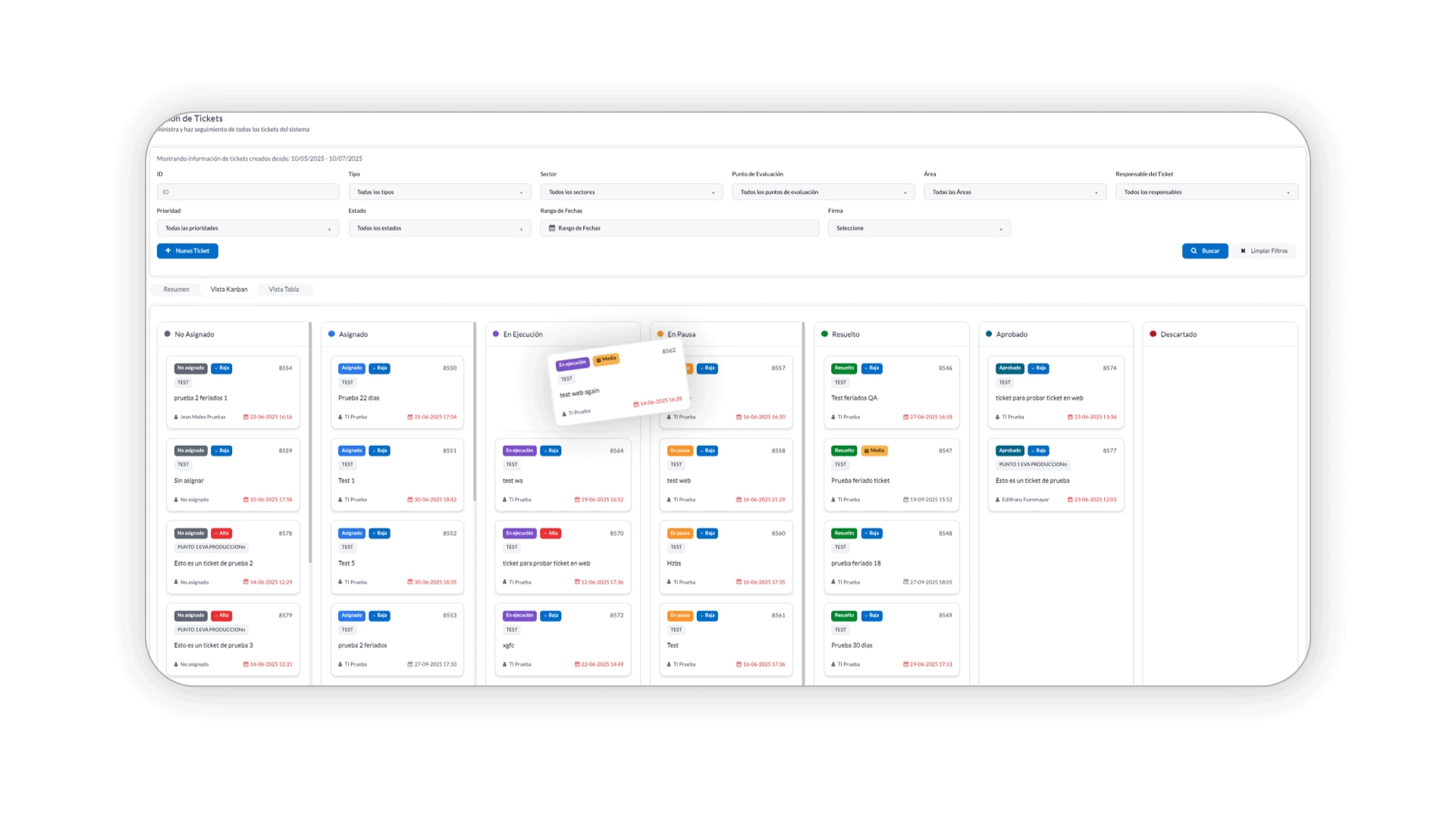The width and height of the screenshot is (1456, 819).
Task: Click the calendar icon in Rango de Fechas field
Action: coord(552,228)
